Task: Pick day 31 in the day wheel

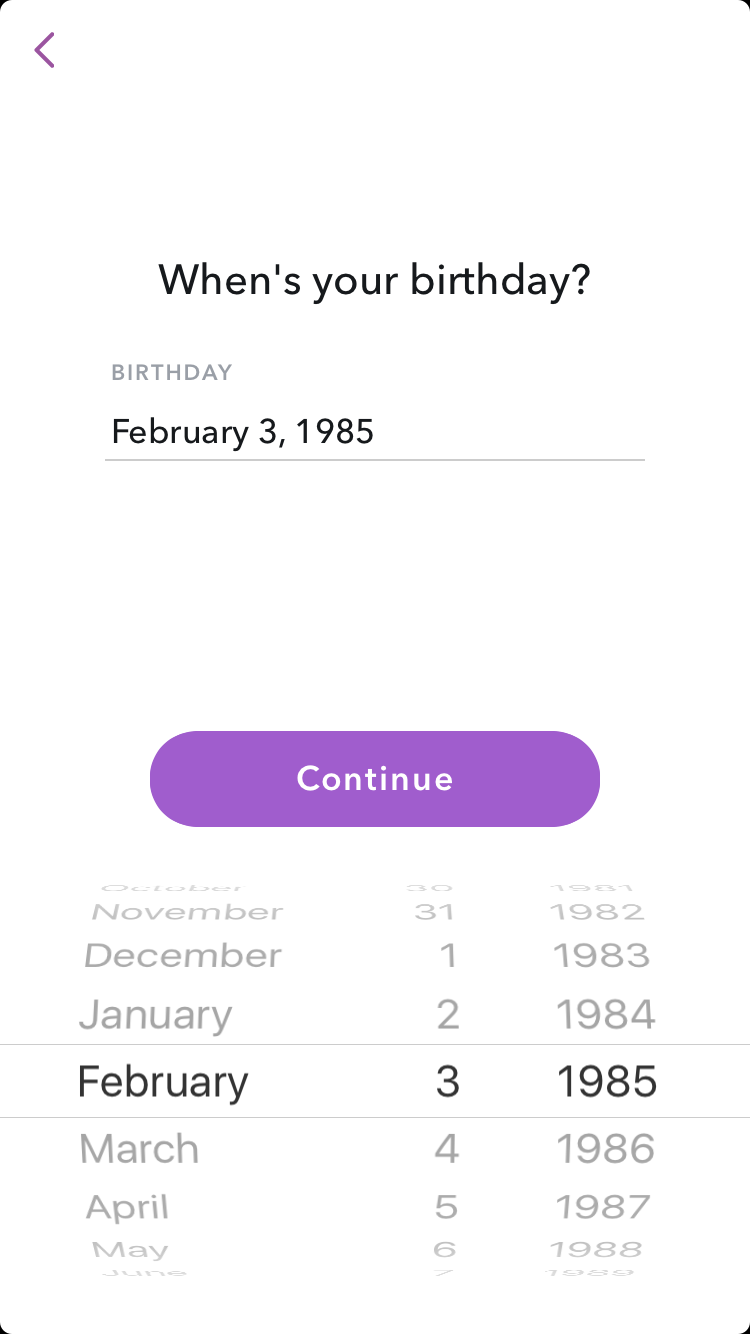Action: point(434,912)
